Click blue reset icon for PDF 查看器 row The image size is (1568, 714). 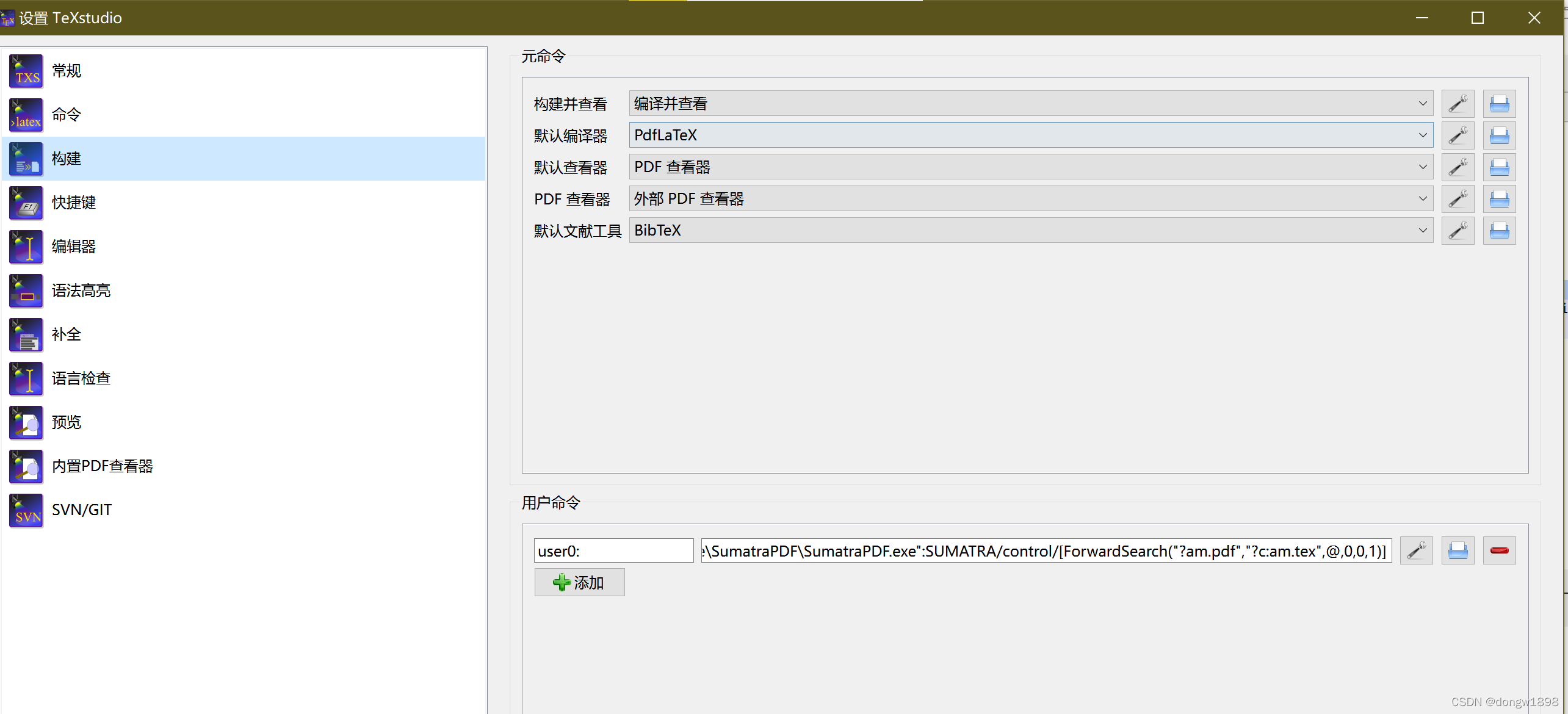click(1499, 199)
